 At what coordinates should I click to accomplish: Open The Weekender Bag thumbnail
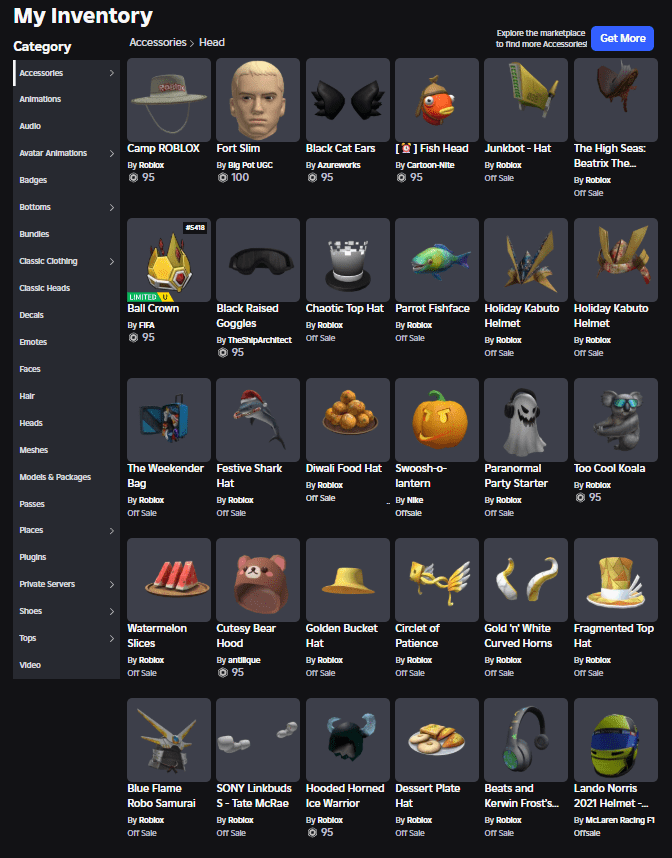coord(169,420)
